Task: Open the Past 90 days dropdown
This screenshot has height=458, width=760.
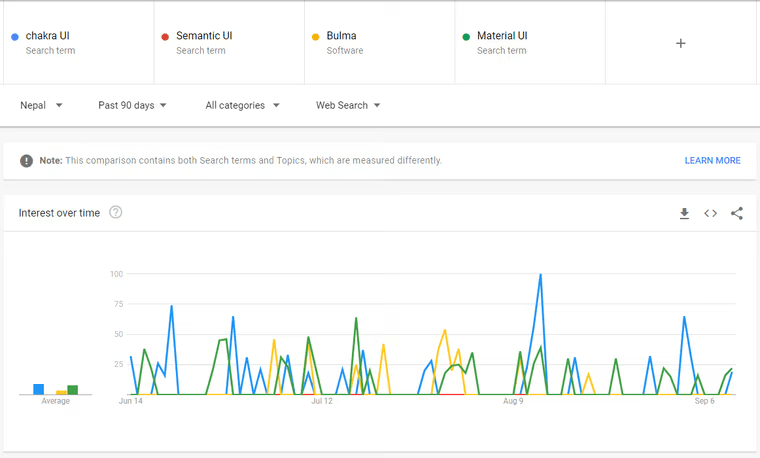Action: [132, 105]
